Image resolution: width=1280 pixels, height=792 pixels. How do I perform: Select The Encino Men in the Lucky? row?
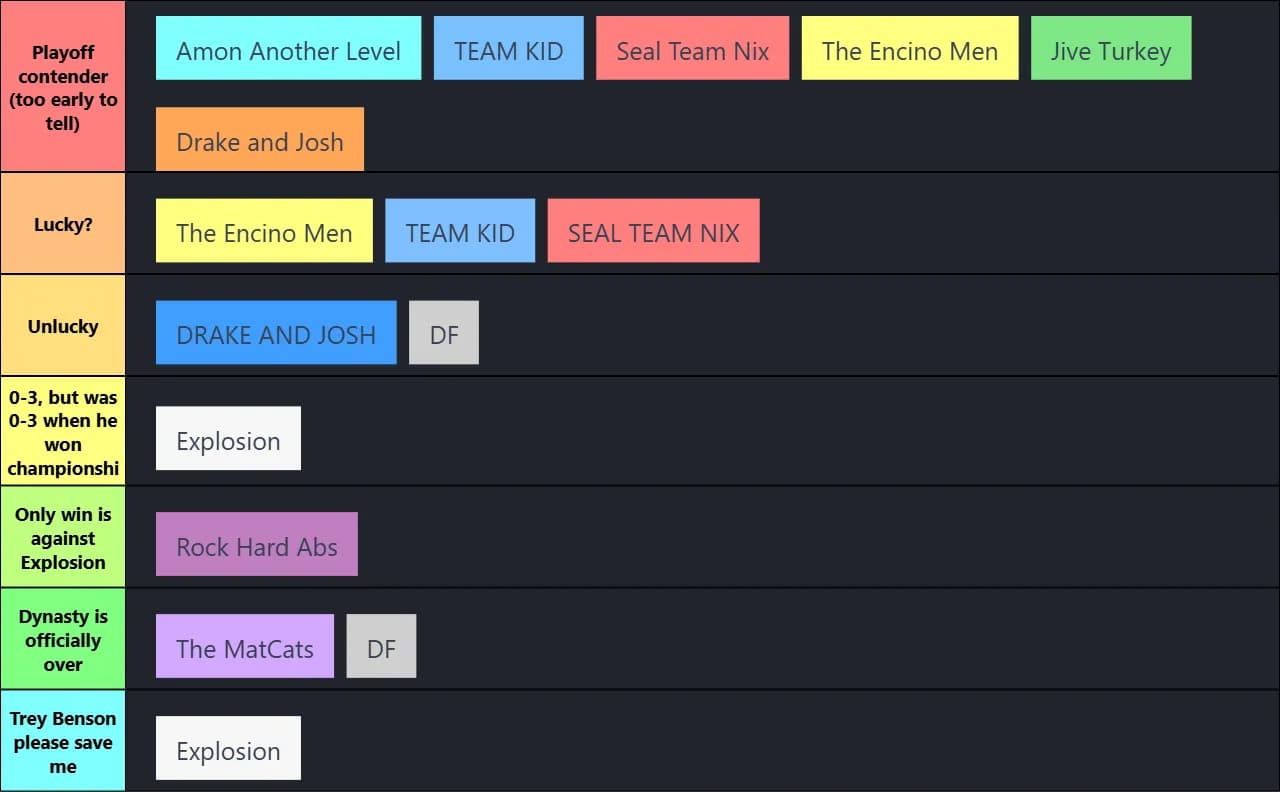click(x=264, y=231)
